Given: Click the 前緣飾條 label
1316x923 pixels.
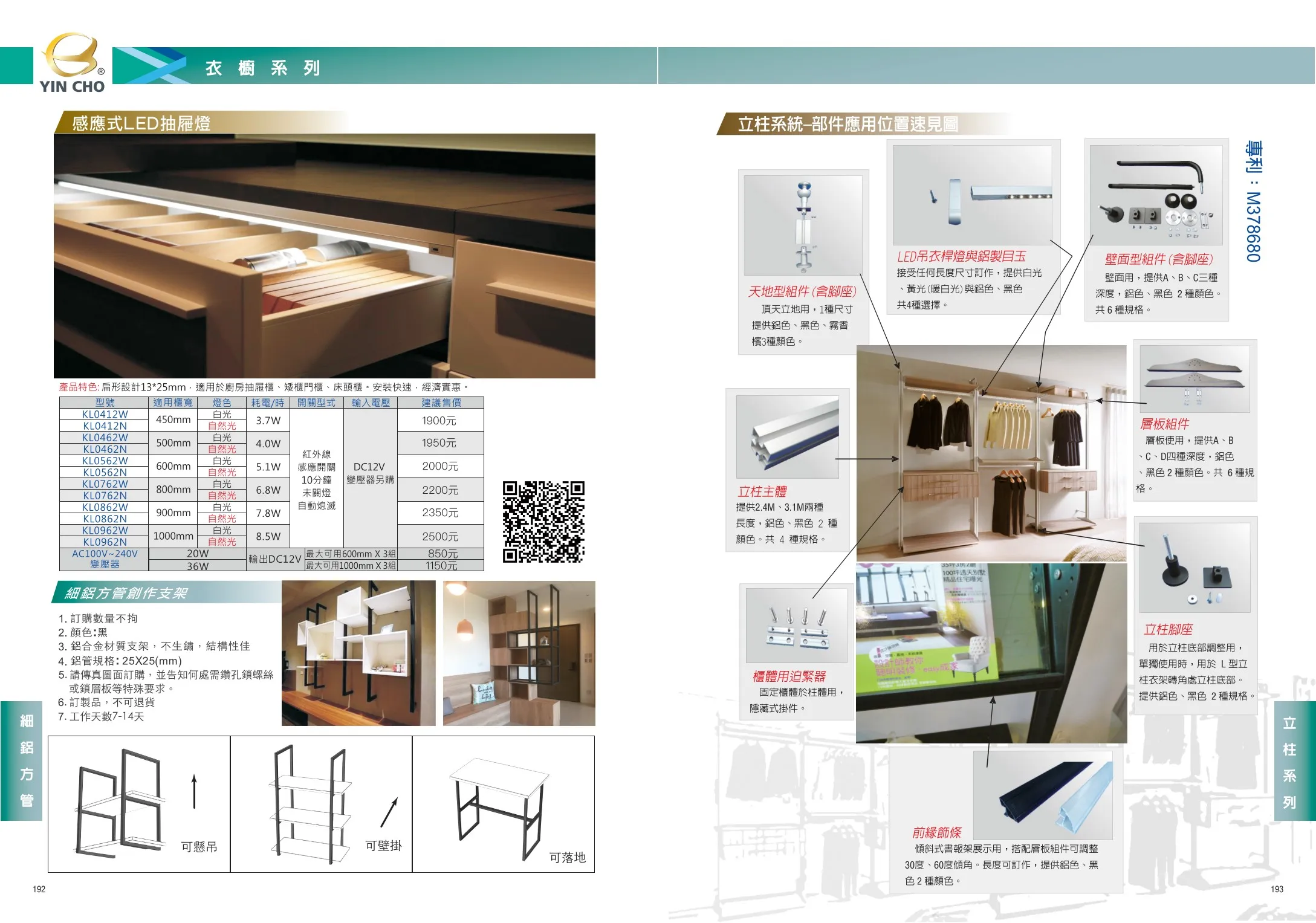Looking at the screenshot, I should [x=936, y=833].
